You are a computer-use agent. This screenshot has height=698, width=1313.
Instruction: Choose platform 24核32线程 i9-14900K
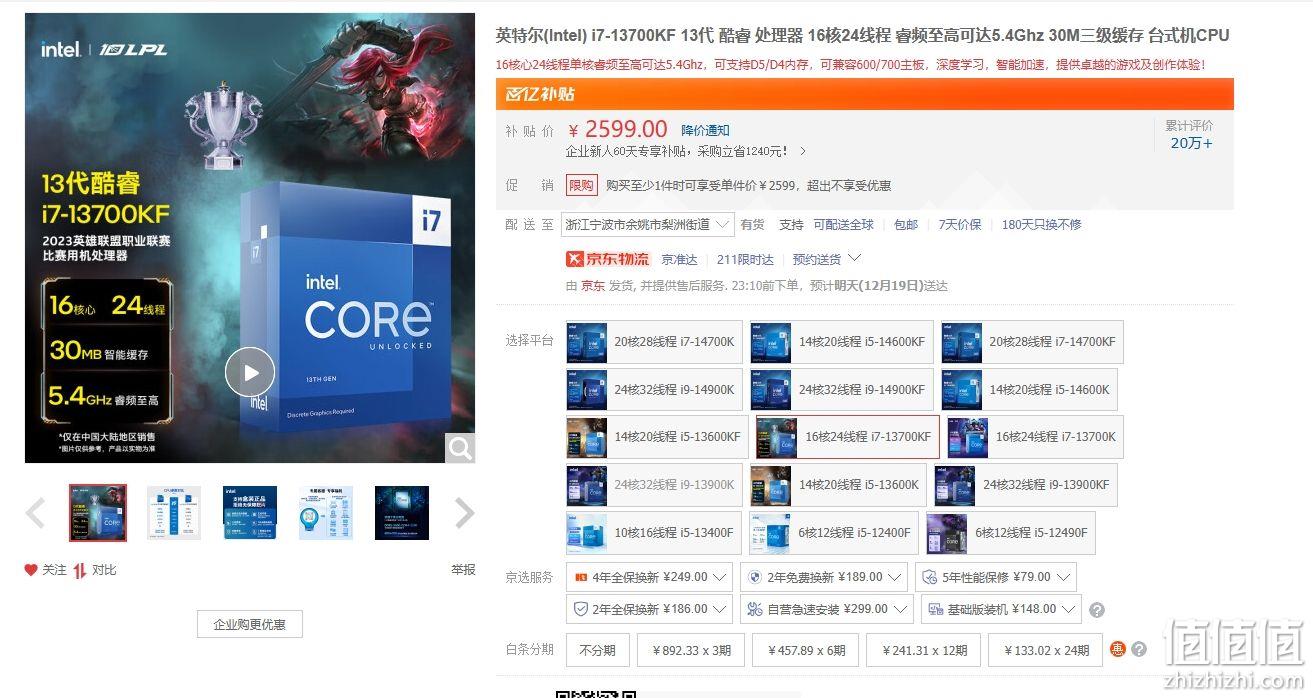pos(654,390)
